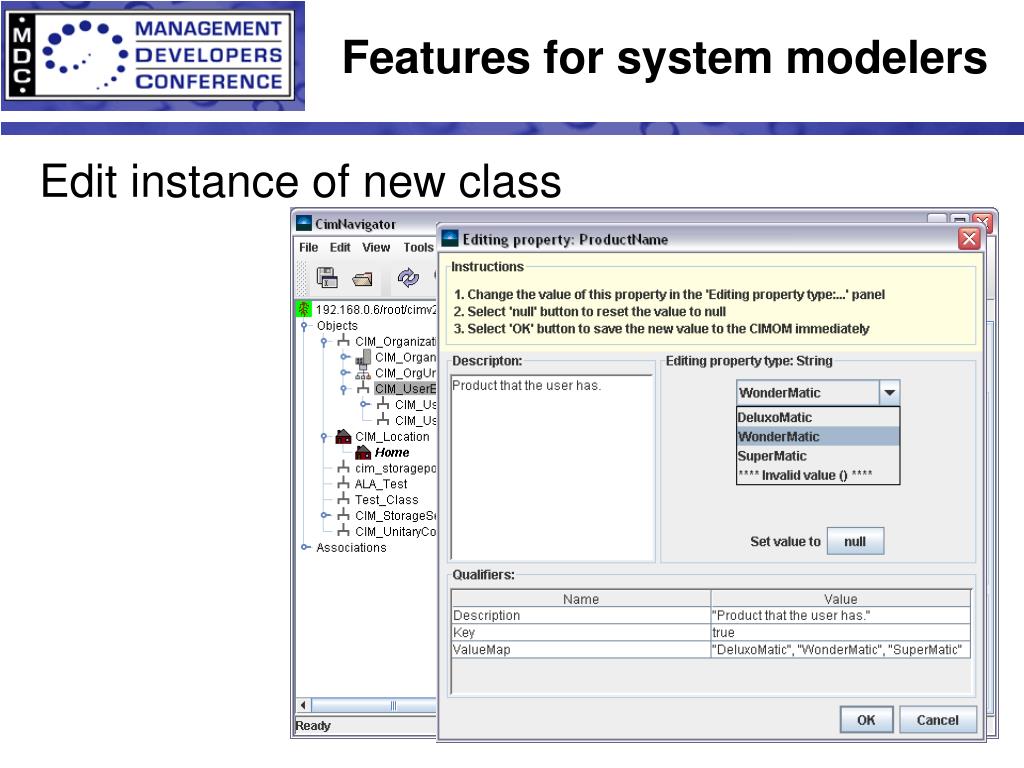Click the class icon beside highlighted CIM_UserE
This screenshot has width=1024, height=768.
click(363, 389)
